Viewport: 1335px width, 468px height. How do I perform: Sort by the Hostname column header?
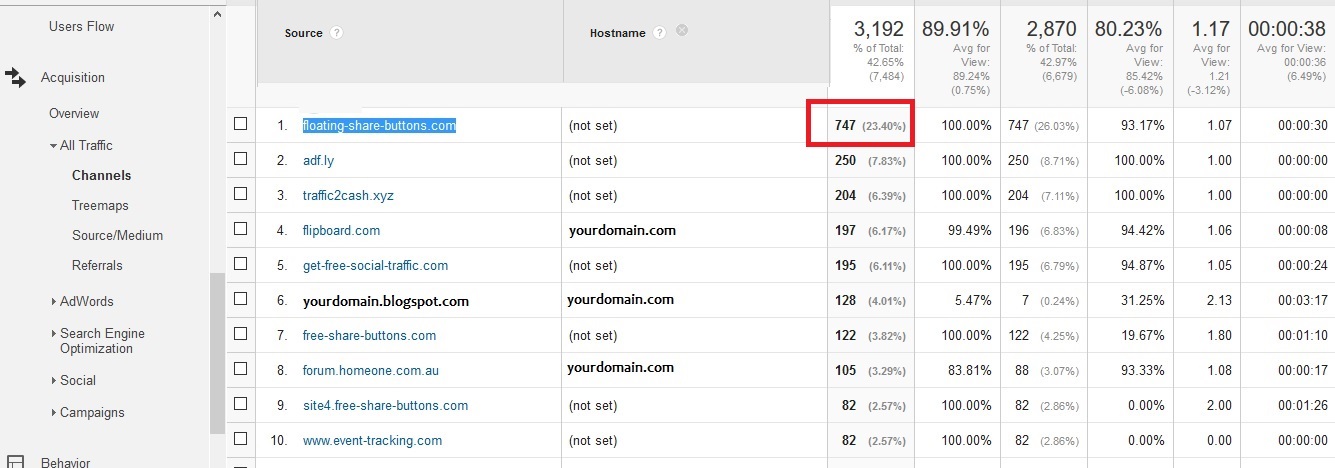(x=617, y=33)
